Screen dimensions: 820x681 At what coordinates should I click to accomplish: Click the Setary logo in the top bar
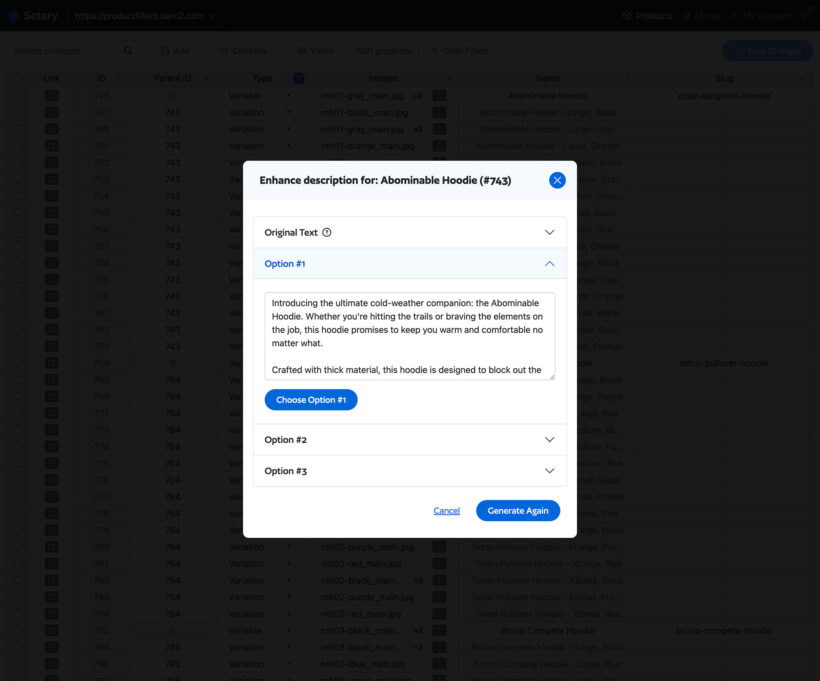pyautogui.click(x=32, y=15)
